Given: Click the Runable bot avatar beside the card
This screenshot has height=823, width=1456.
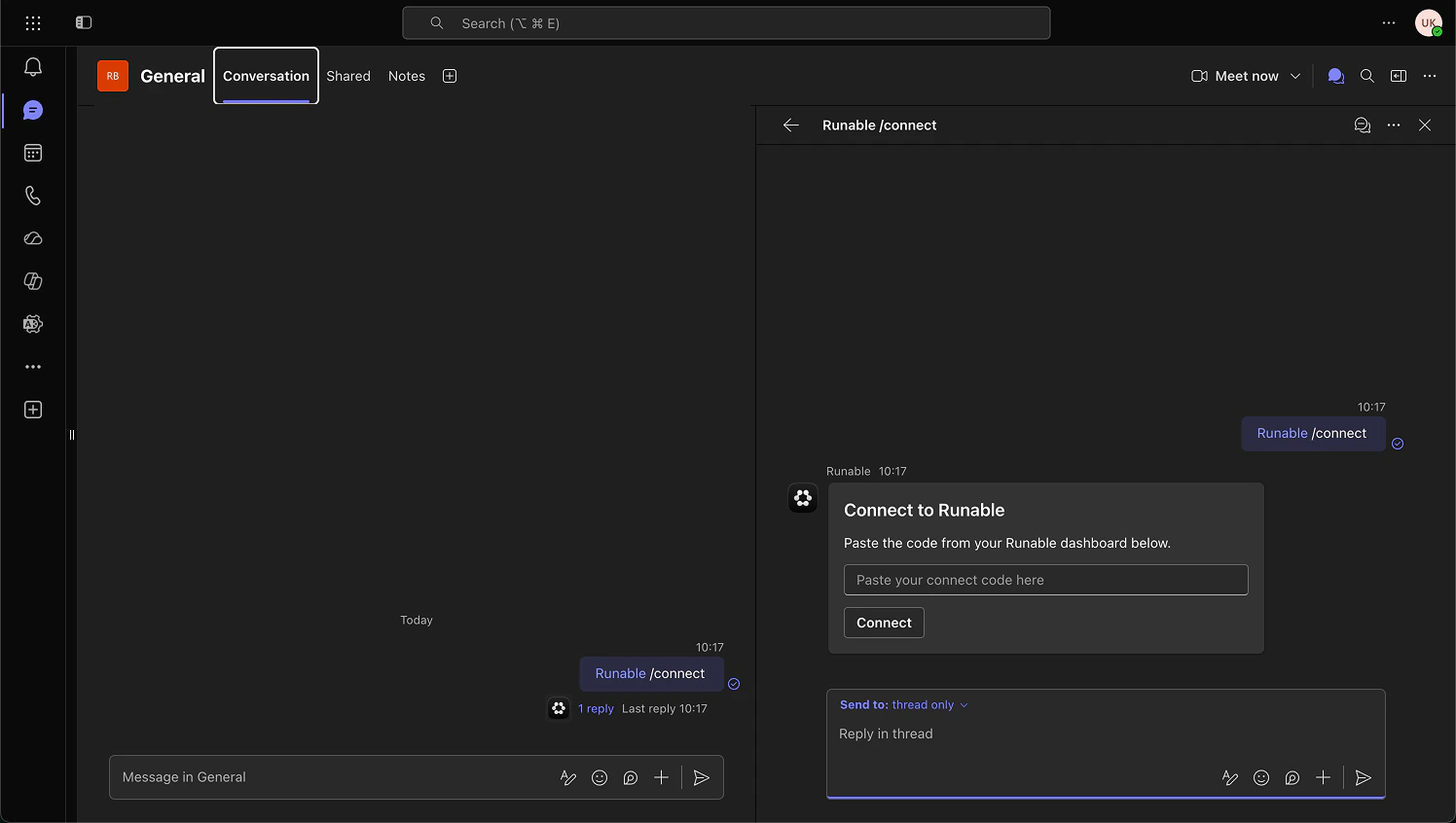Looking at the screenshot, I should click(x=803, y=498).
